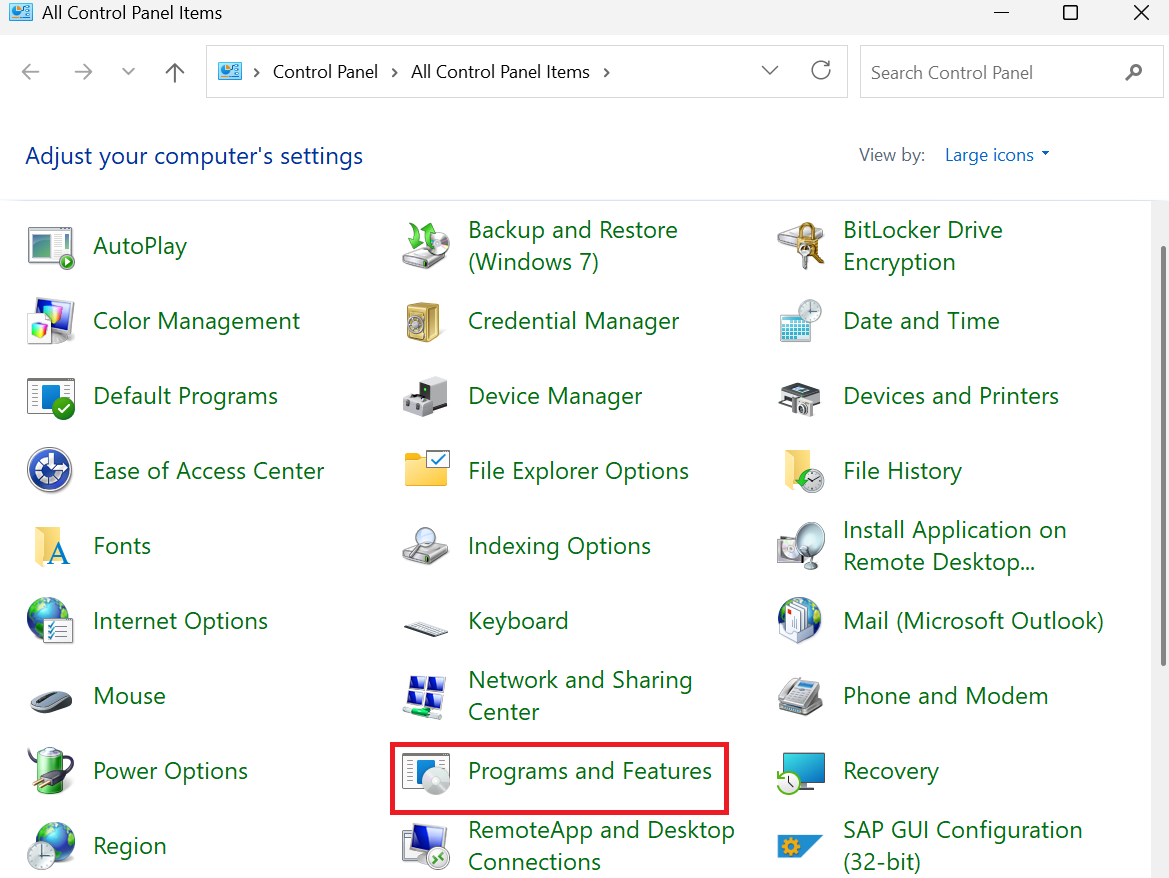Click the Color Management monitor icon
This screenshot has height=878, width=1169.
[x=51, y=321]
